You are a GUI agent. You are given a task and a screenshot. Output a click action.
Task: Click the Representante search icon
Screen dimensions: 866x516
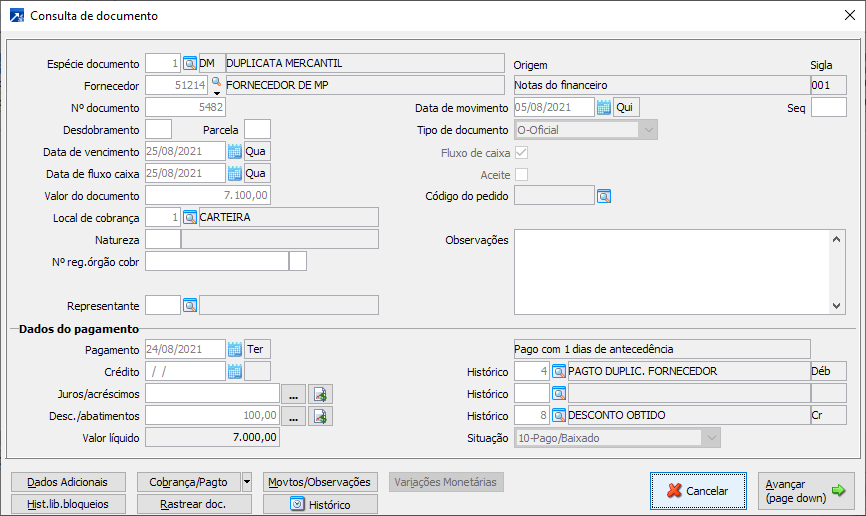(x=190, y=305)
